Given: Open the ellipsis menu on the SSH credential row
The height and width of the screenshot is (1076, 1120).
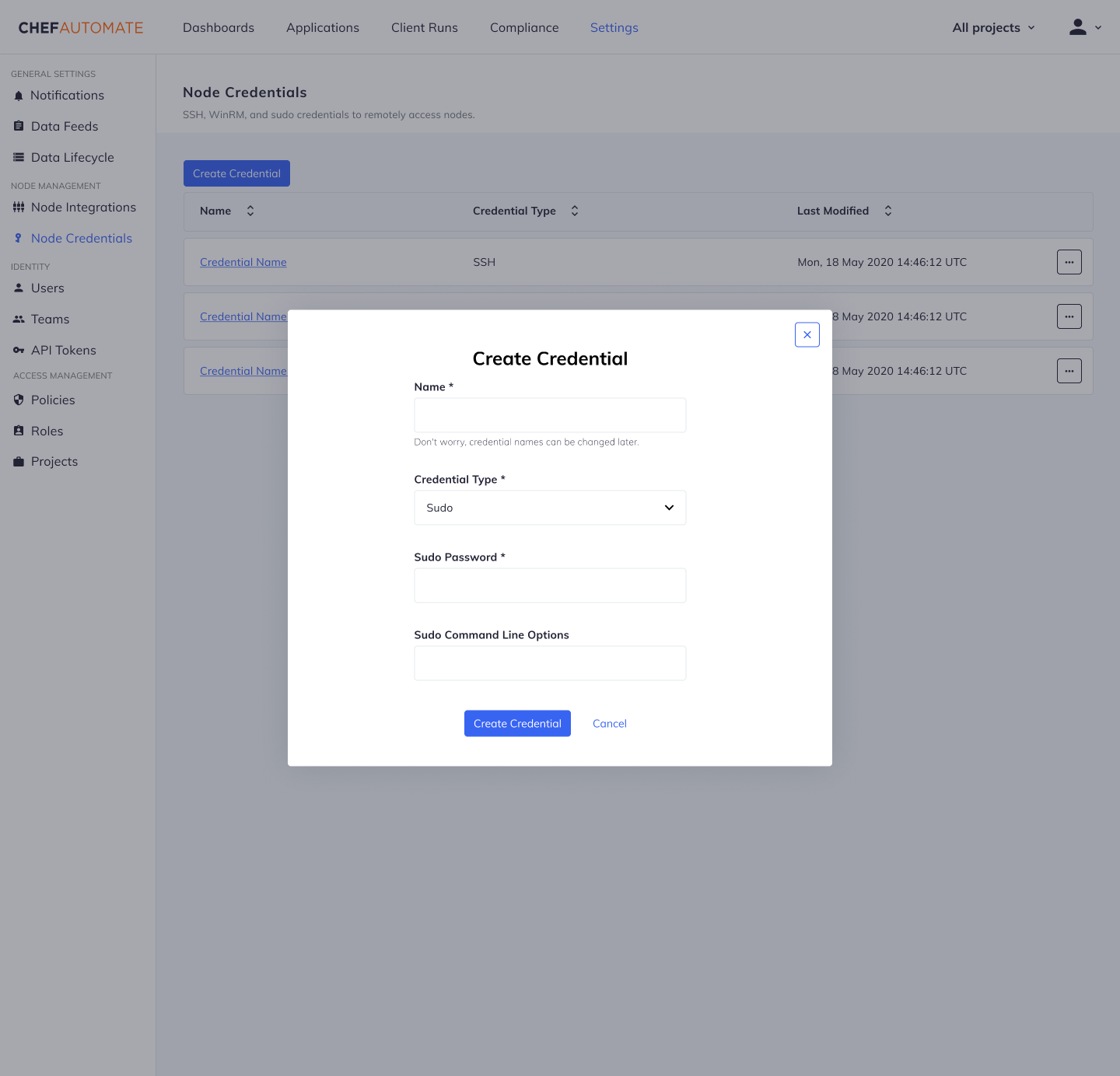Looking at the screenshot, I should (1069, 262).
